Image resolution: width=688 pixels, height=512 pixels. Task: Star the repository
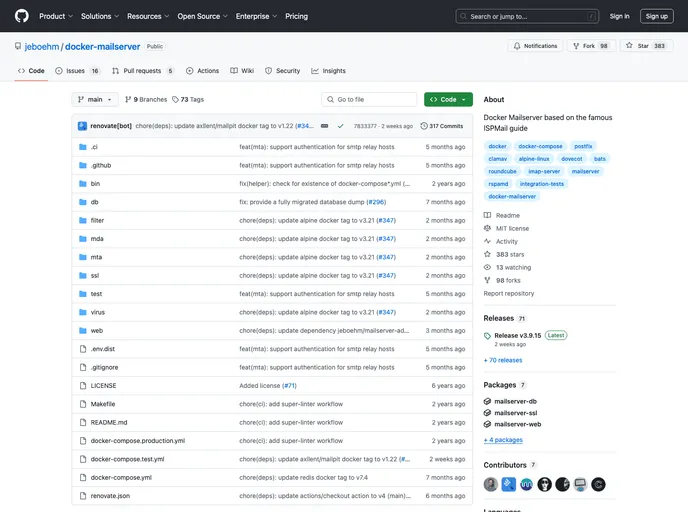click(647, 46)
